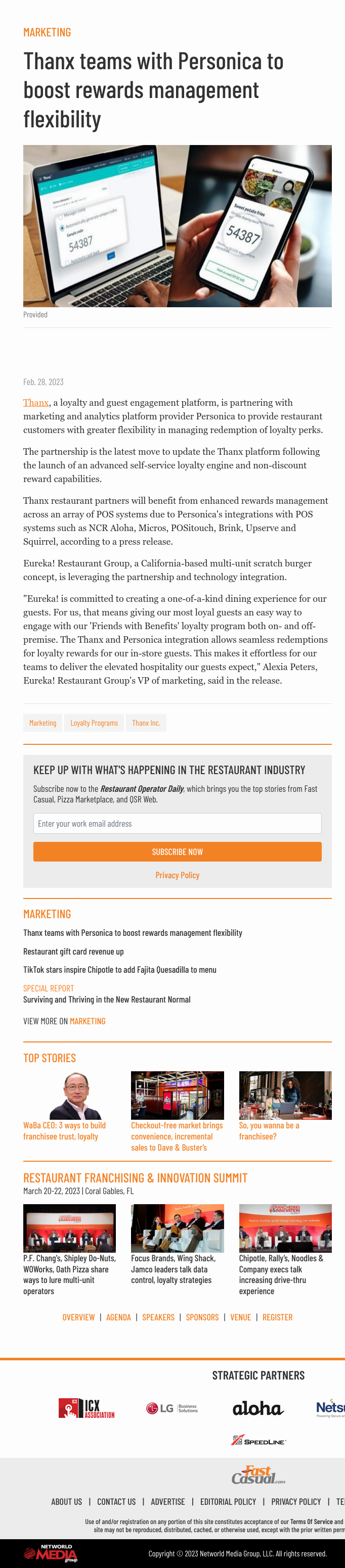Open the Networld Media Group logo
The image size is (345, 1568).
click(51, 1553)
